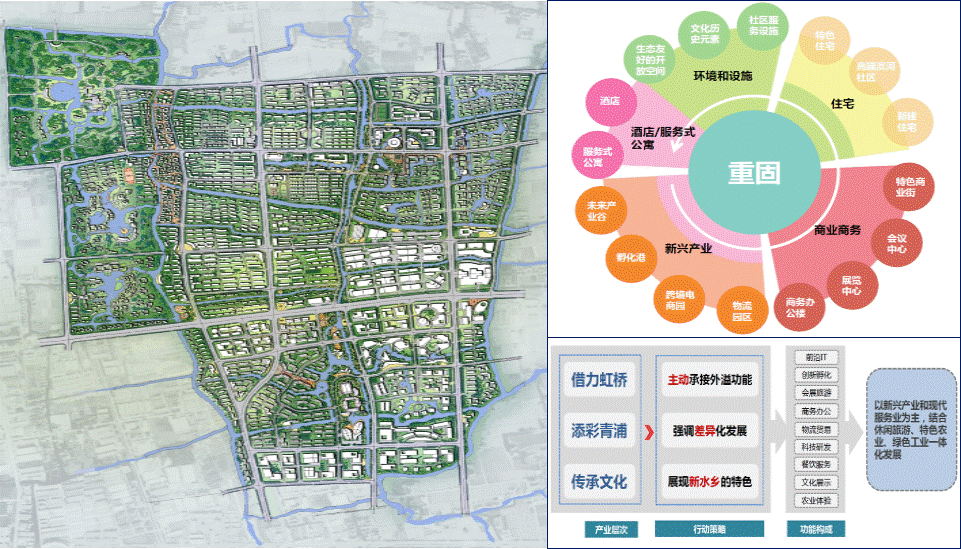Click the red chevron beside 添彩青浦
The width and height of the screenshot is (961, 549).
pos(647,432)
